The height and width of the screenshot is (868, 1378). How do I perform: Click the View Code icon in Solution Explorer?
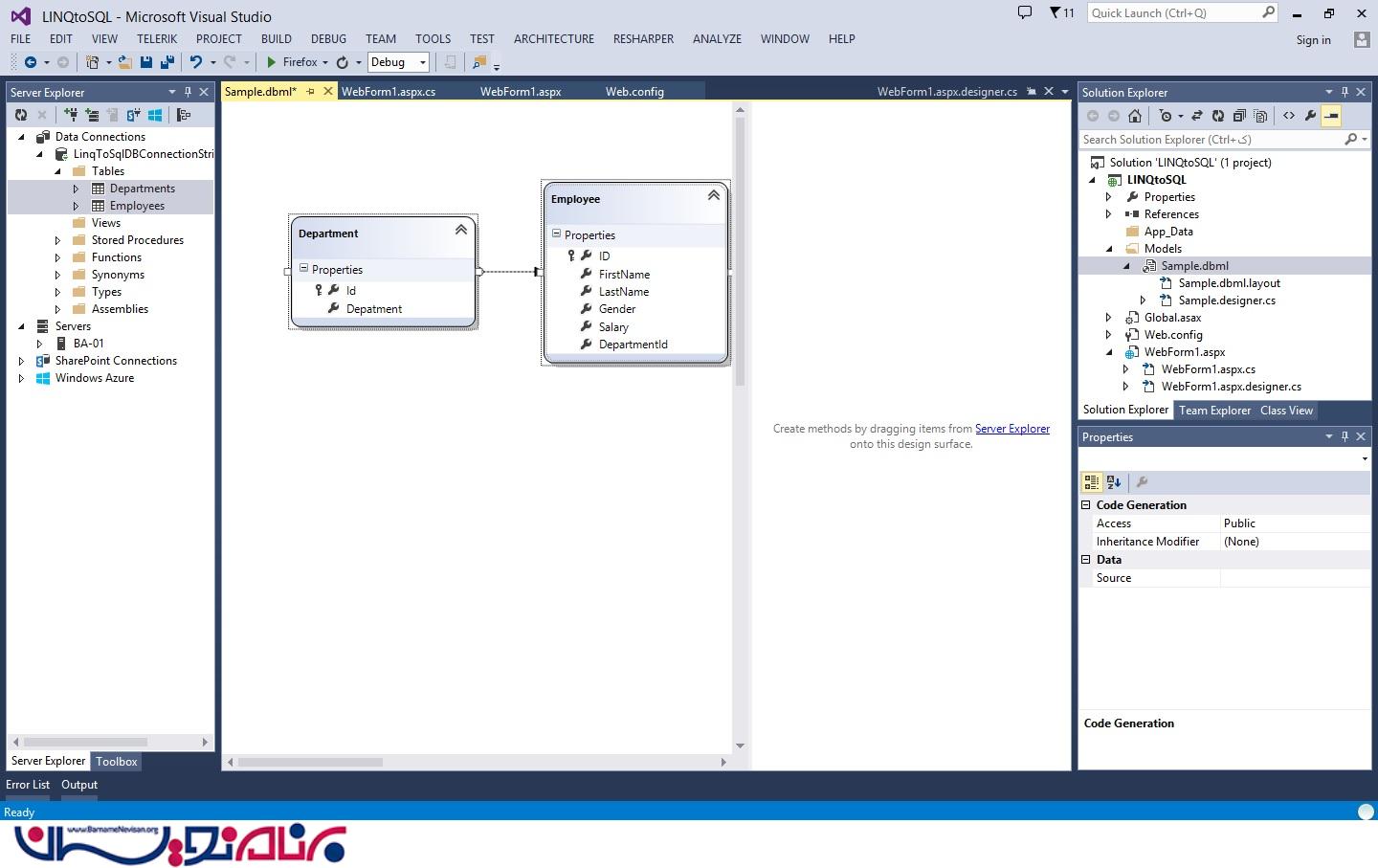[1289, 116]
